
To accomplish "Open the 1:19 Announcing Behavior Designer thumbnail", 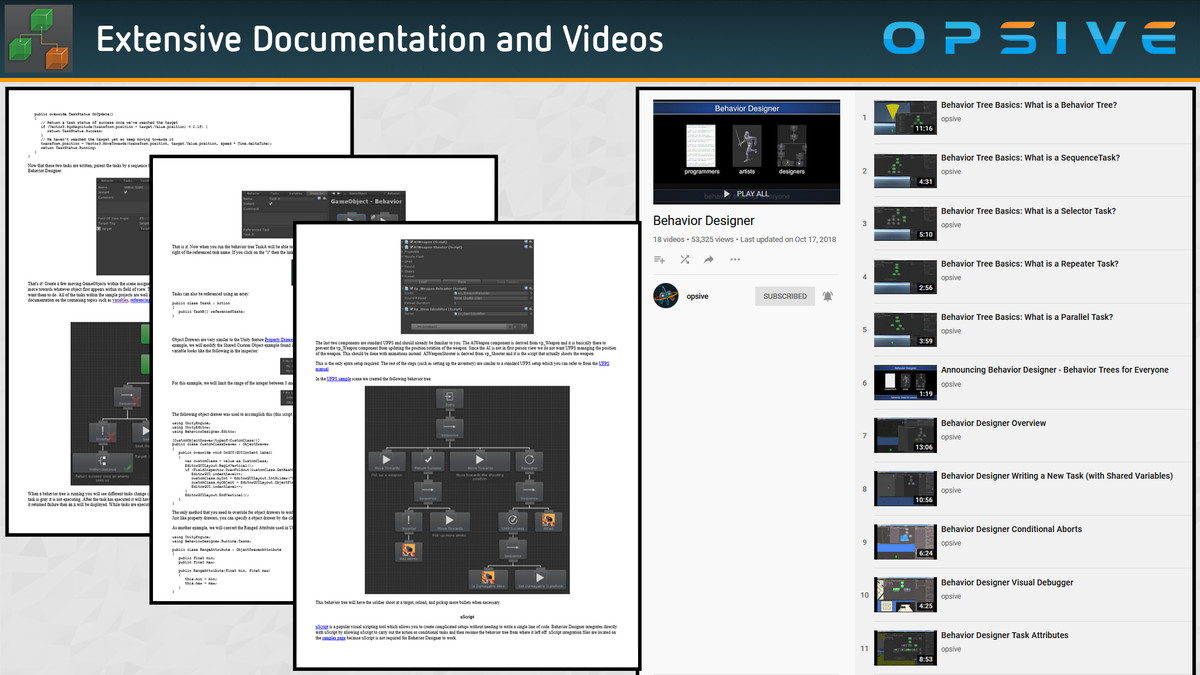I will [x=905, y=383].
